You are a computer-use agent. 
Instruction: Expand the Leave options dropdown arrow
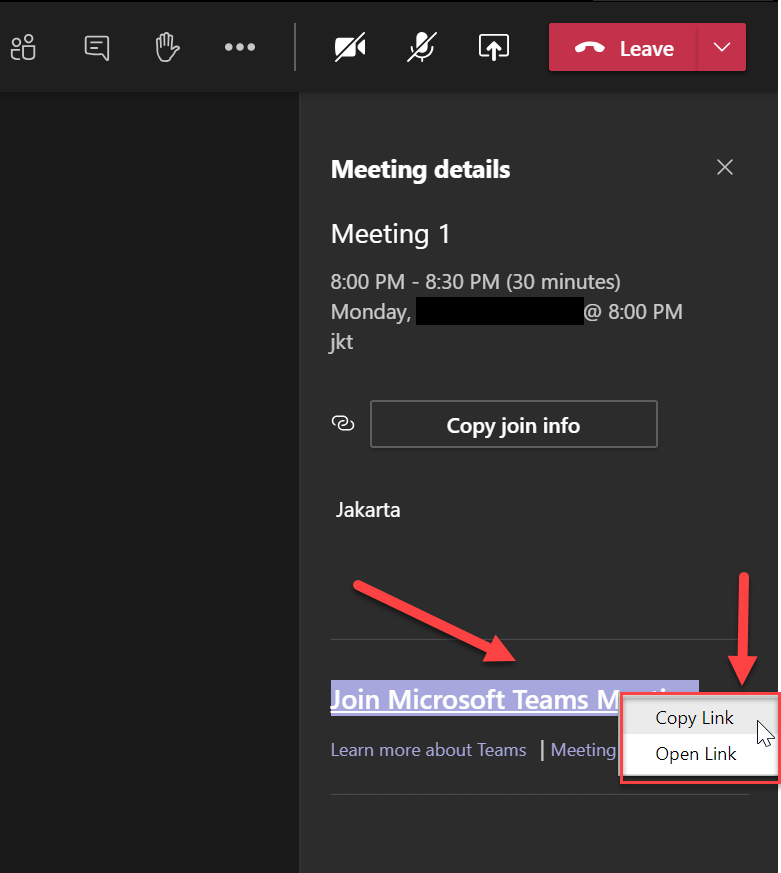[722, 47]
